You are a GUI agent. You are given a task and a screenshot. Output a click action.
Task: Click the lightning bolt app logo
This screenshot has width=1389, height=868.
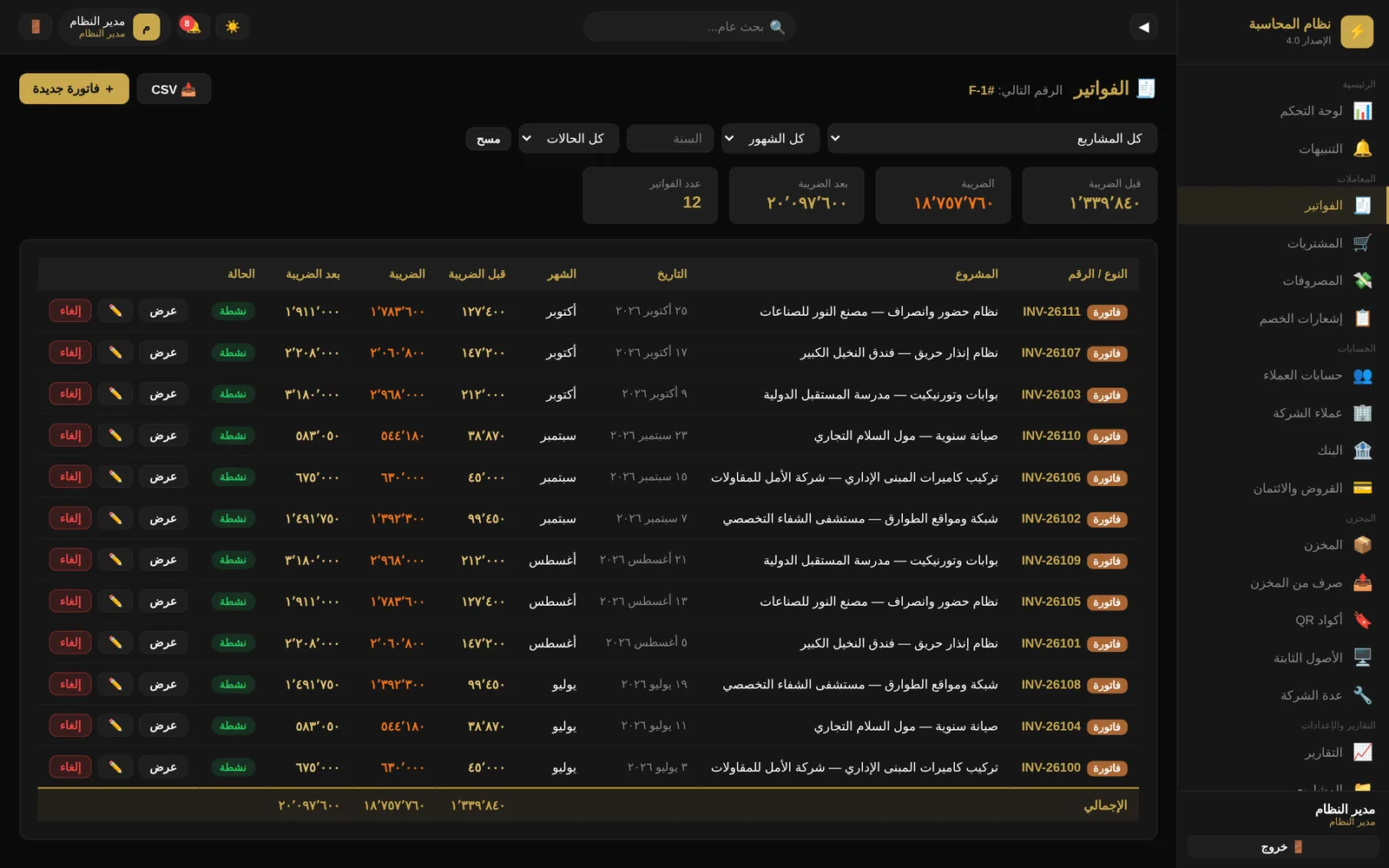pyautogui.click(x=1357, y=32)
